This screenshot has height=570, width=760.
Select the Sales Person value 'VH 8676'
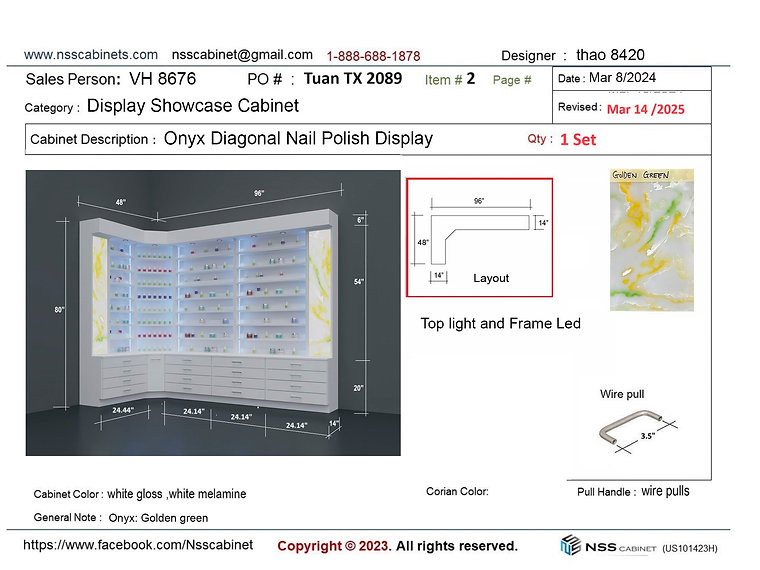162,79
